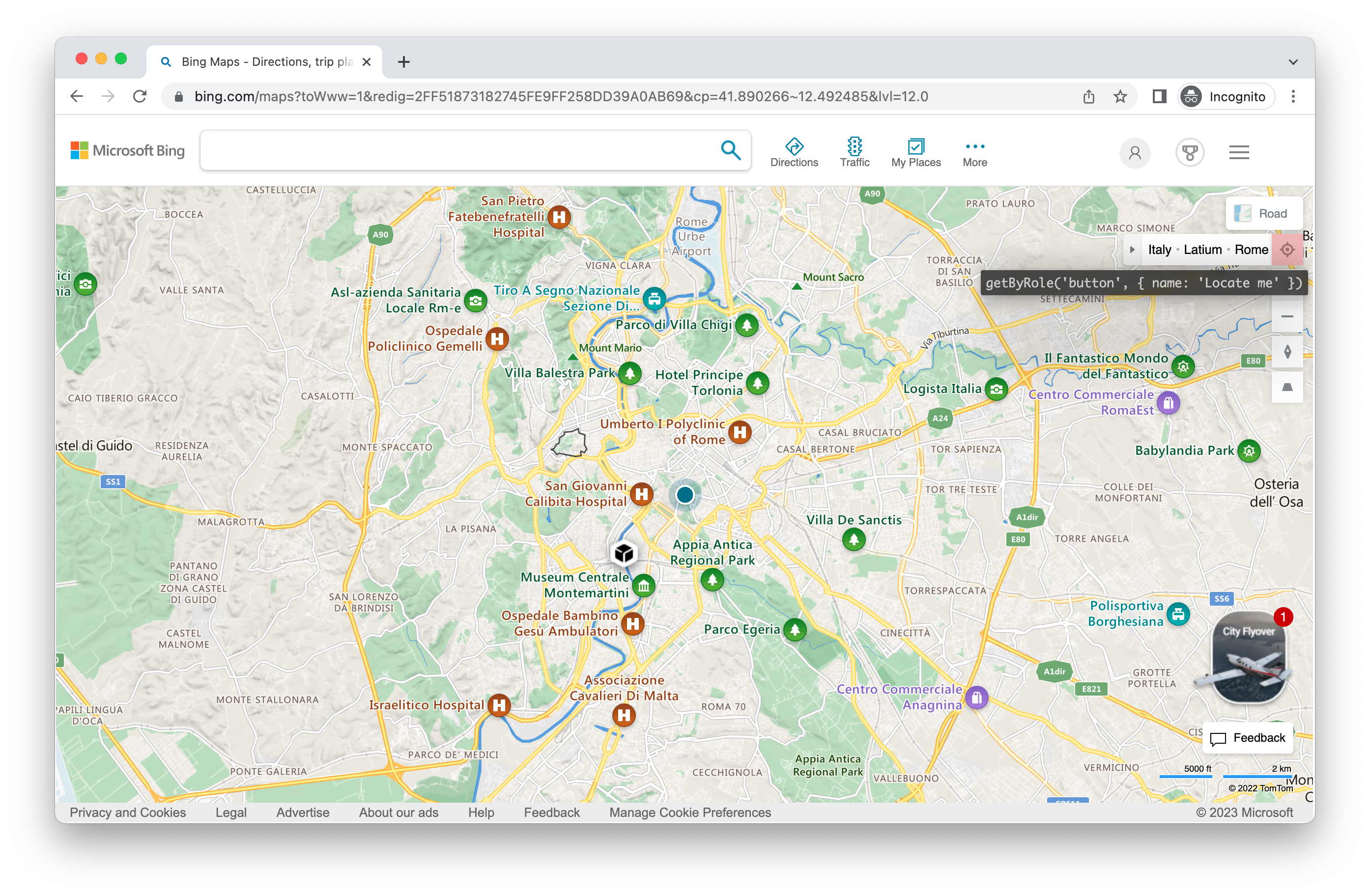Select the Centro Commerciale RomaEst shopping pin

[1168, 403]
